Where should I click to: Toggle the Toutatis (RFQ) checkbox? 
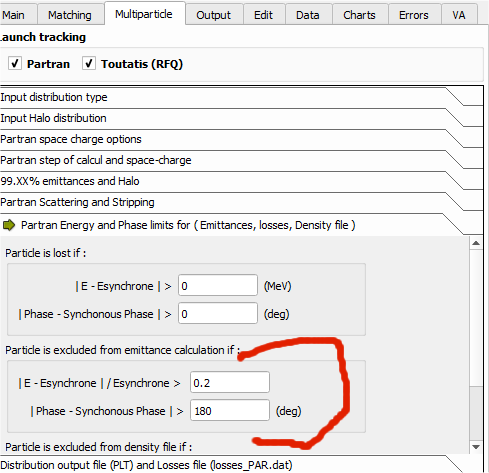(89, 63)
